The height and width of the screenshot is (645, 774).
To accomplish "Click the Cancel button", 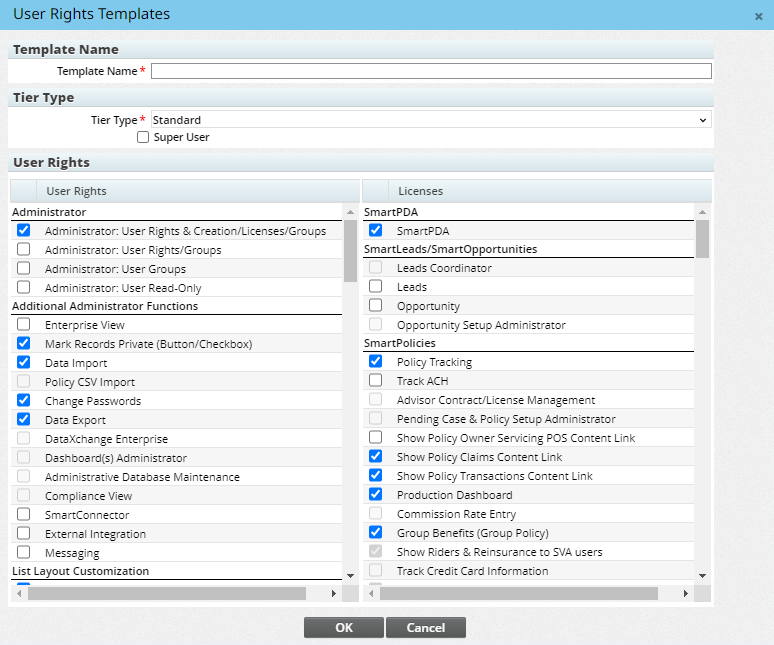I will (x=426, y=627).
